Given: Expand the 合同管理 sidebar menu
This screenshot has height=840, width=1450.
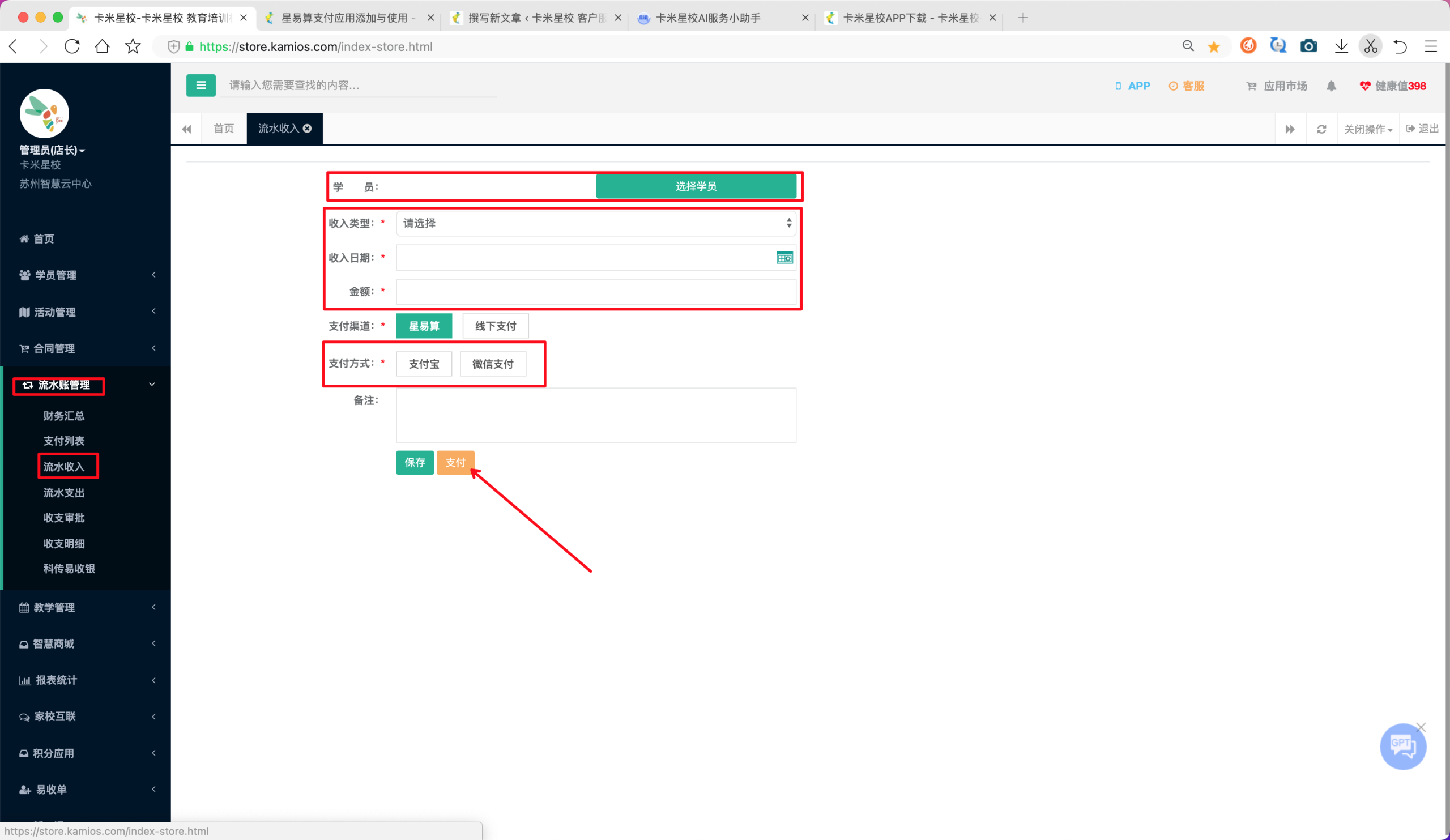Looking at the screenshot, I should coord(86,348).
